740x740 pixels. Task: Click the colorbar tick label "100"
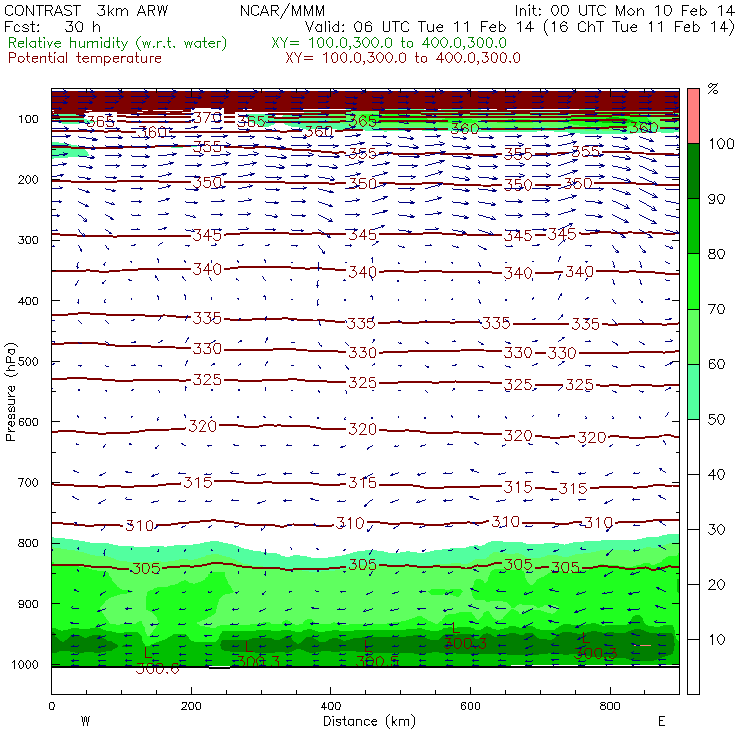(722, 143)
